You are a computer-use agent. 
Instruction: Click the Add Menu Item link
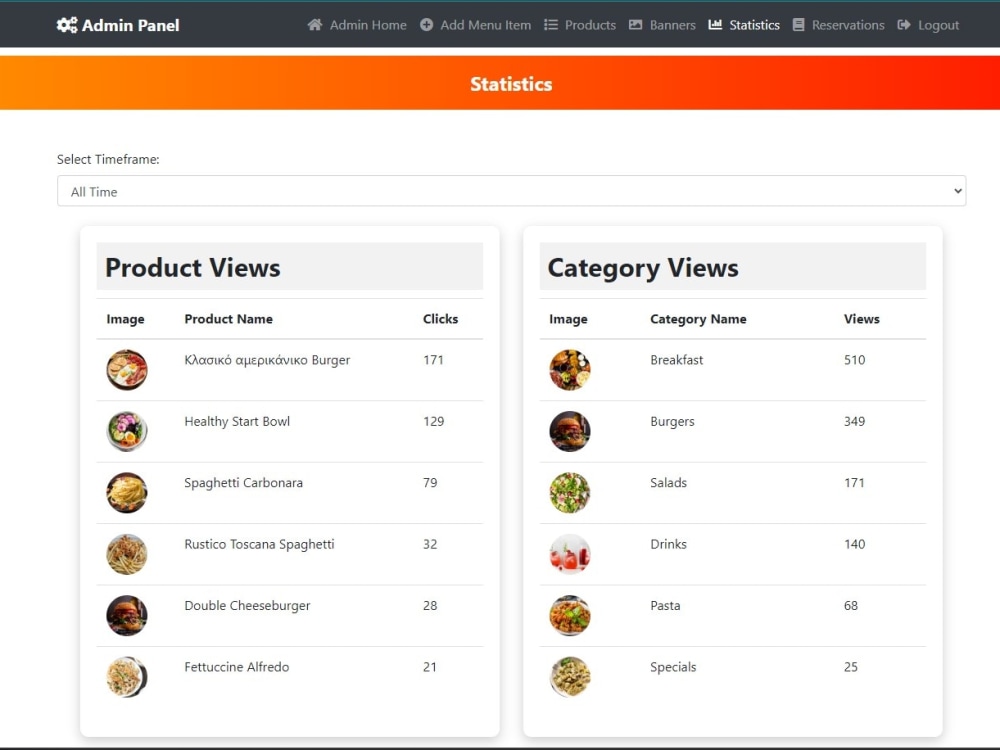point(486,25)
